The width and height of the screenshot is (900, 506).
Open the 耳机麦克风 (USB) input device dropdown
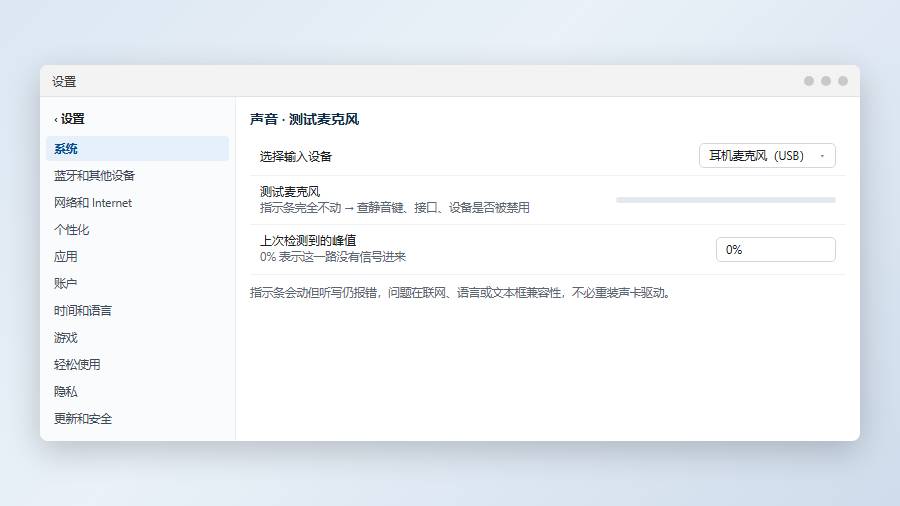[x=767, y=155]
